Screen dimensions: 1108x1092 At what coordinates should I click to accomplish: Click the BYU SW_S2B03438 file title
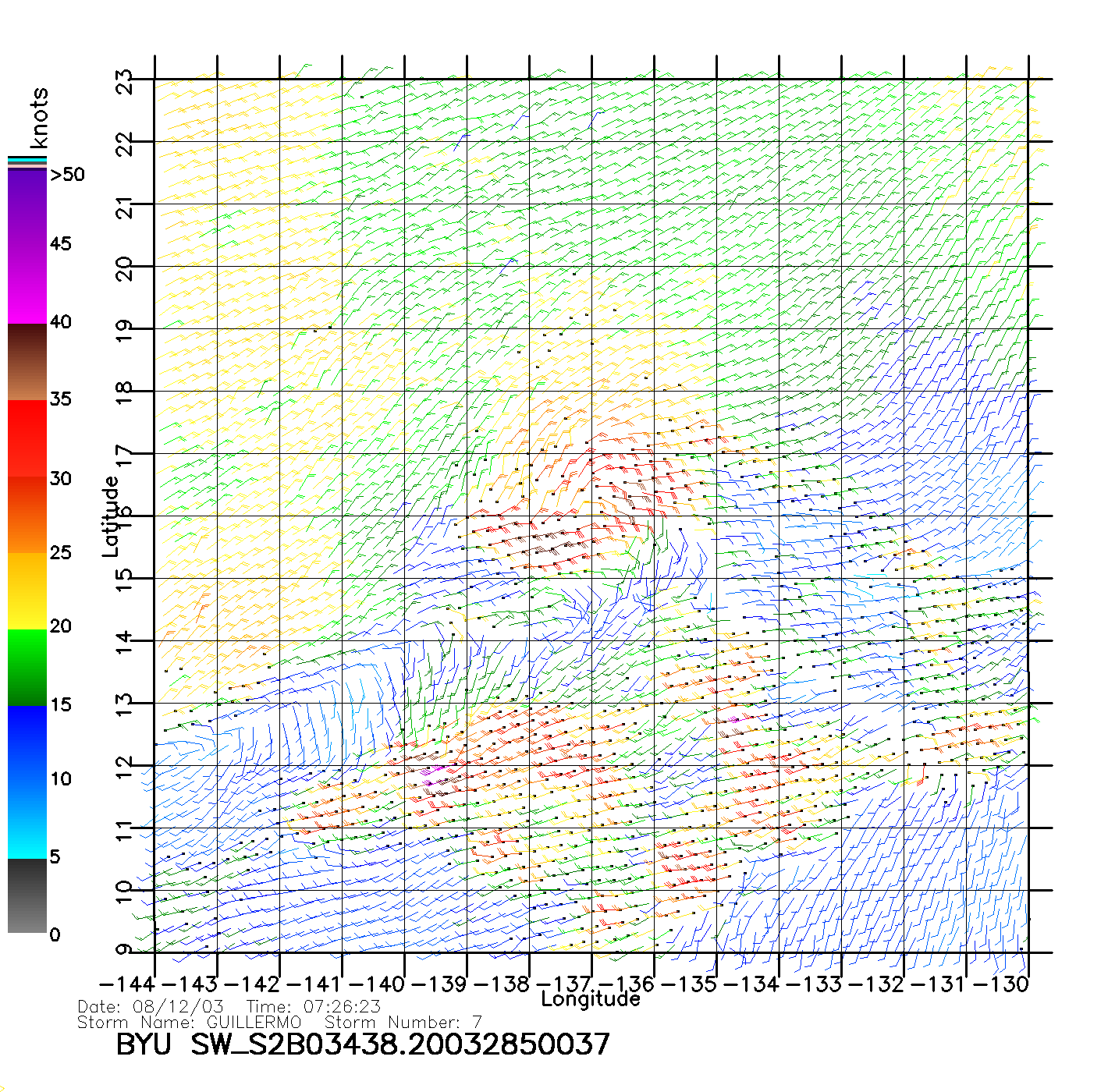363,1044
